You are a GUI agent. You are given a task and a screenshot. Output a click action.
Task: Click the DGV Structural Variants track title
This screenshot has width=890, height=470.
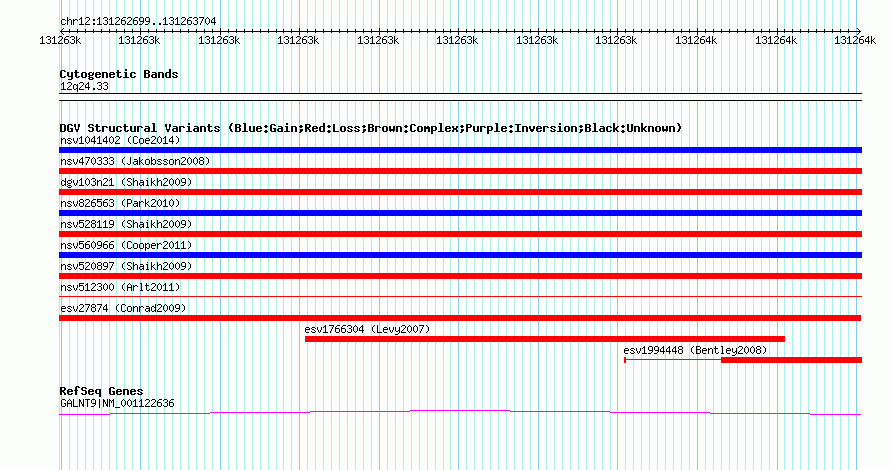[x=371, y=128]
